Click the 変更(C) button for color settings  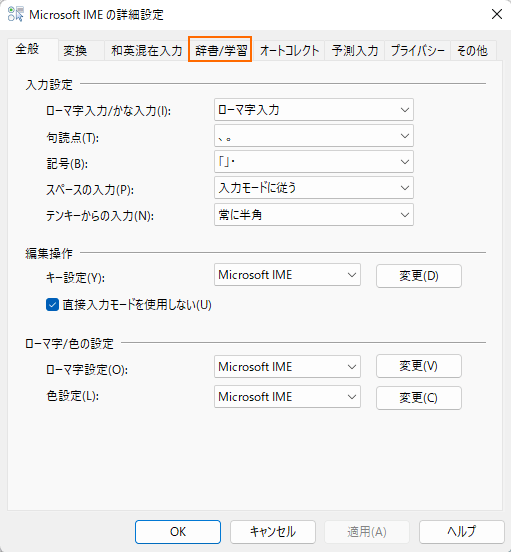coord(419,398)
